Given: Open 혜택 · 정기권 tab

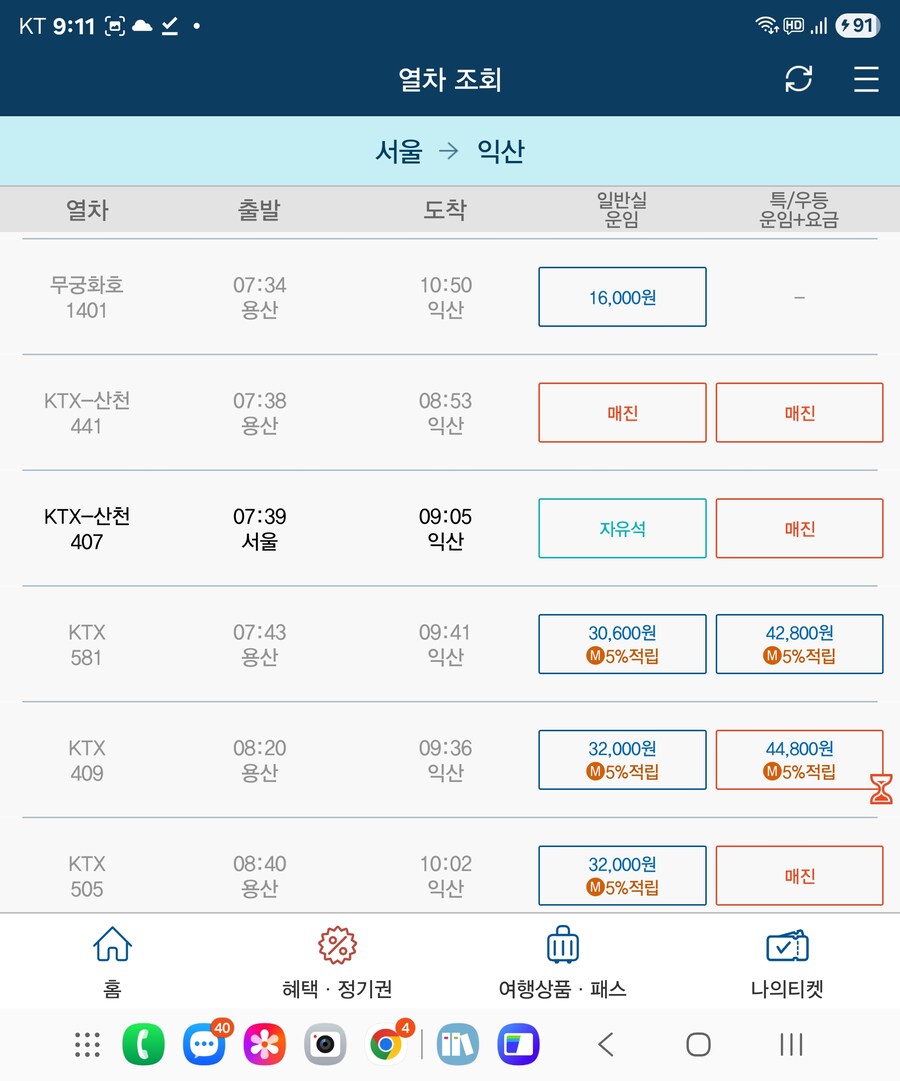Looking at the screenshot, I should click(x=337, y=962).
